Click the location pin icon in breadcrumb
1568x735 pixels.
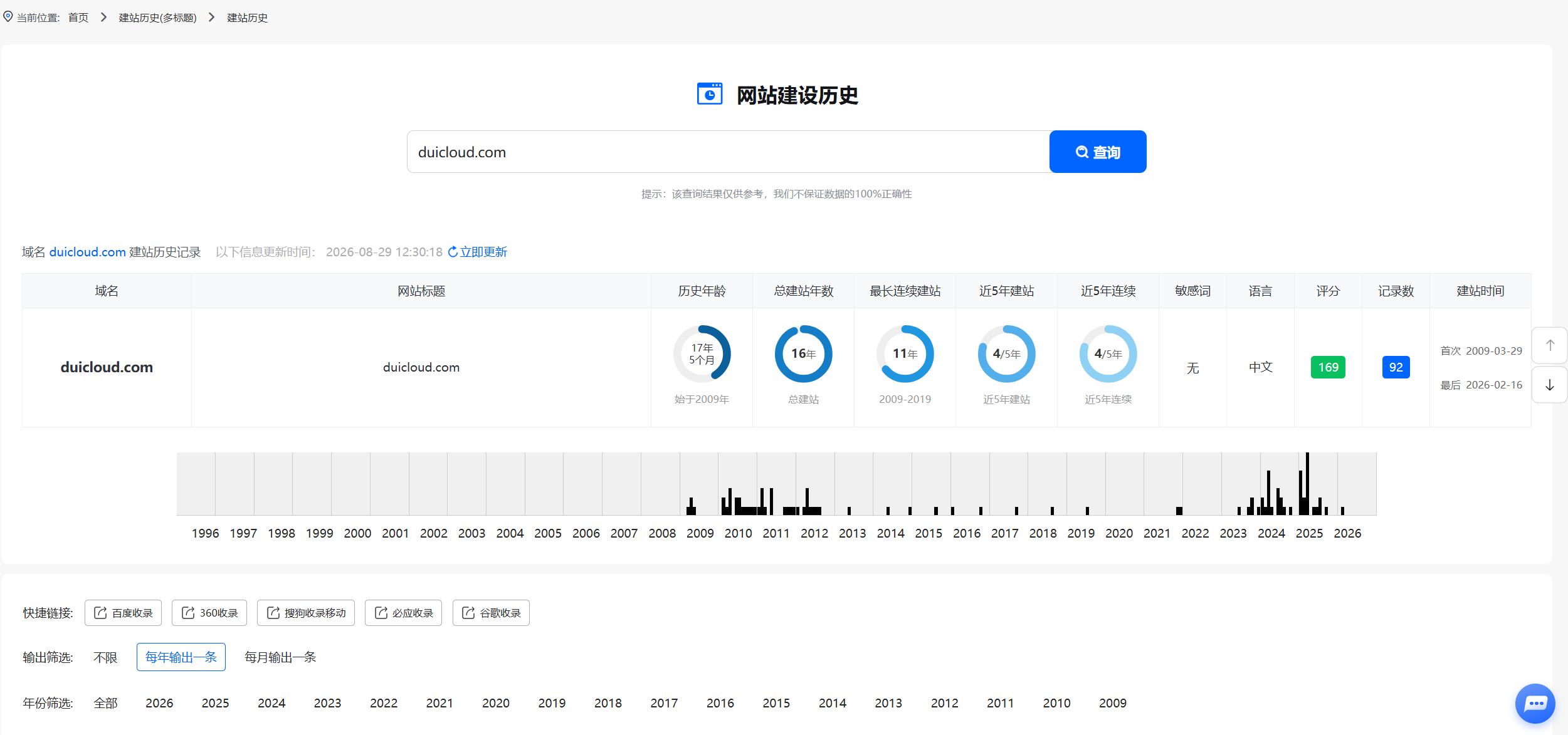pyautogui.click(x=8, y=17)
